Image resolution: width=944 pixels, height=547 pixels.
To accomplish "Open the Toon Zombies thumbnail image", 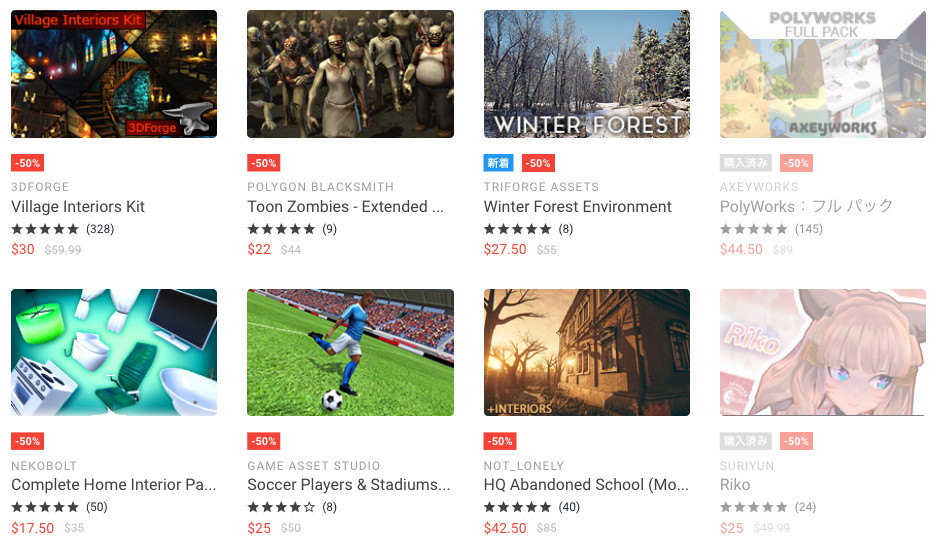I will tap(350, 74).
